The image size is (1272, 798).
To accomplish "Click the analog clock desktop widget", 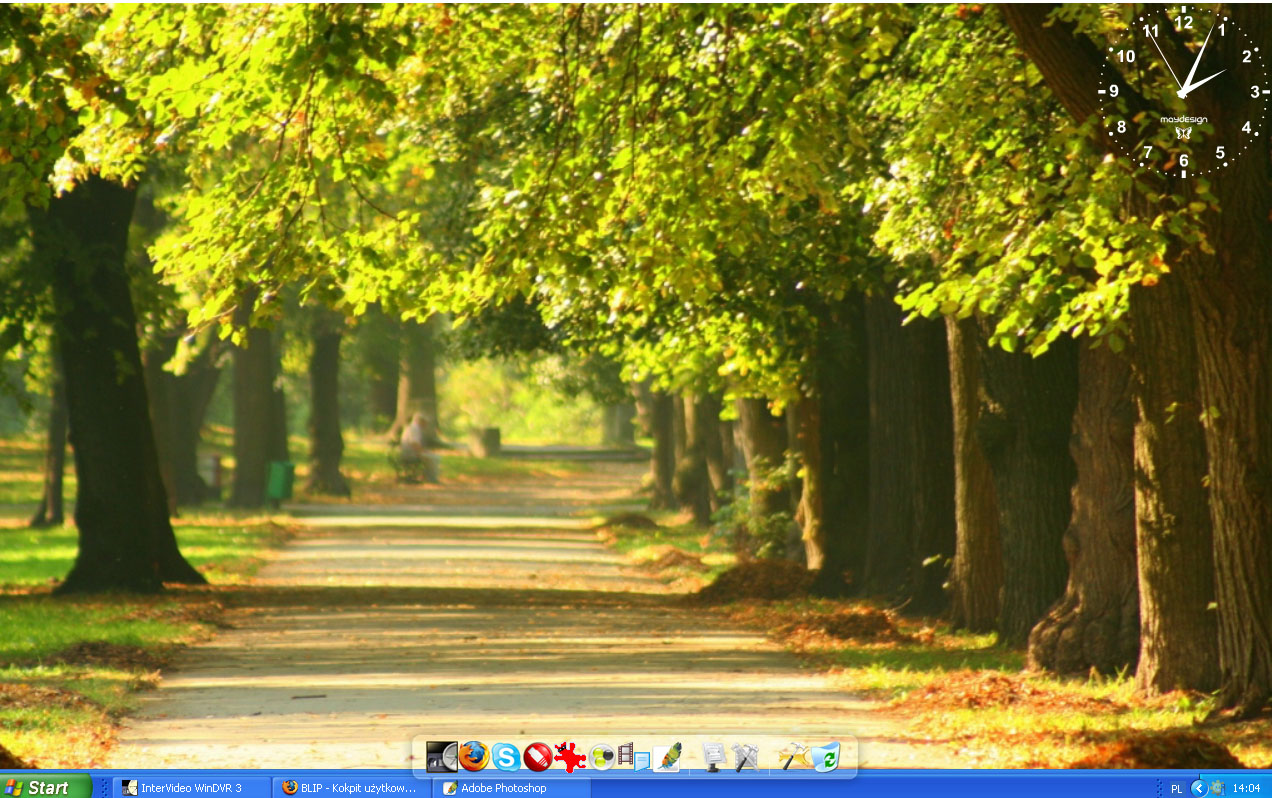I will [x=1183, y=93].
